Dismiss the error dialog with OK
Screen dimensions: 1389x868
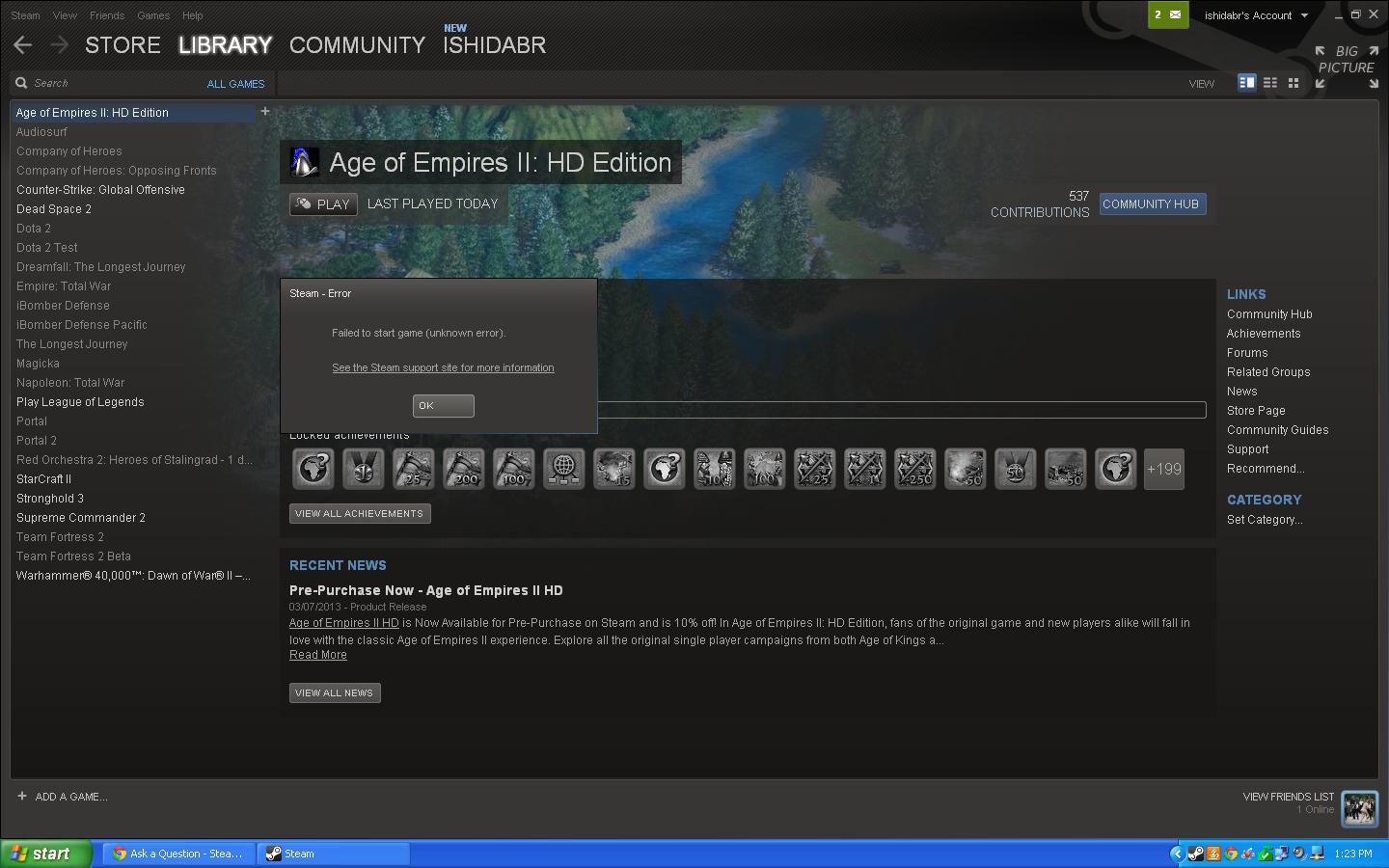click(444, 406)
